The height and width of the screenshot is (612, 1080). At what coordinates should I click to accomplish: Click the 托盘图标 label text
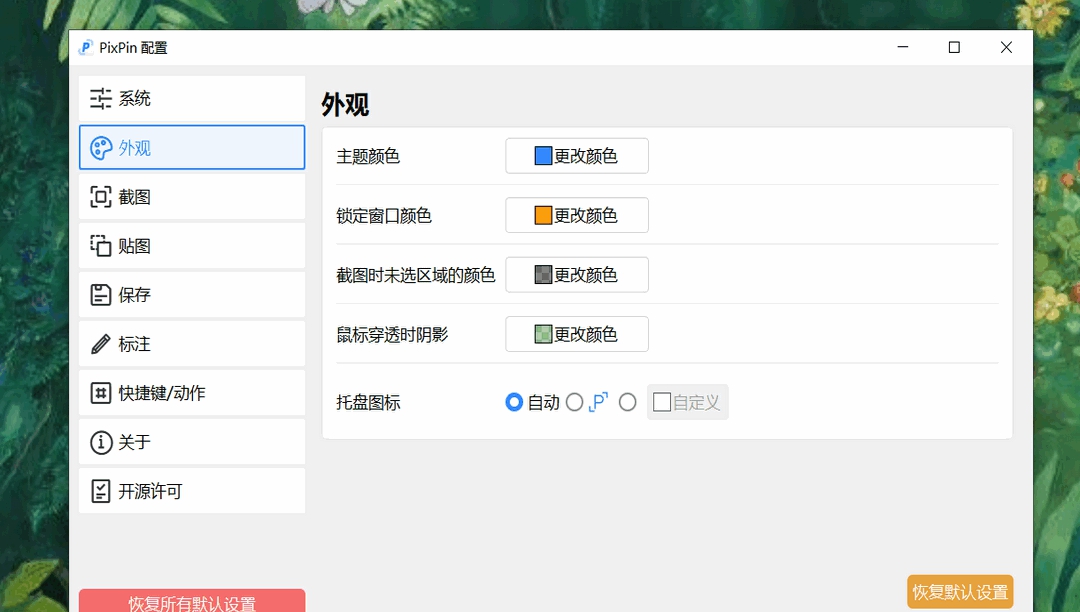pyautogui.click(x=368, y=403)
